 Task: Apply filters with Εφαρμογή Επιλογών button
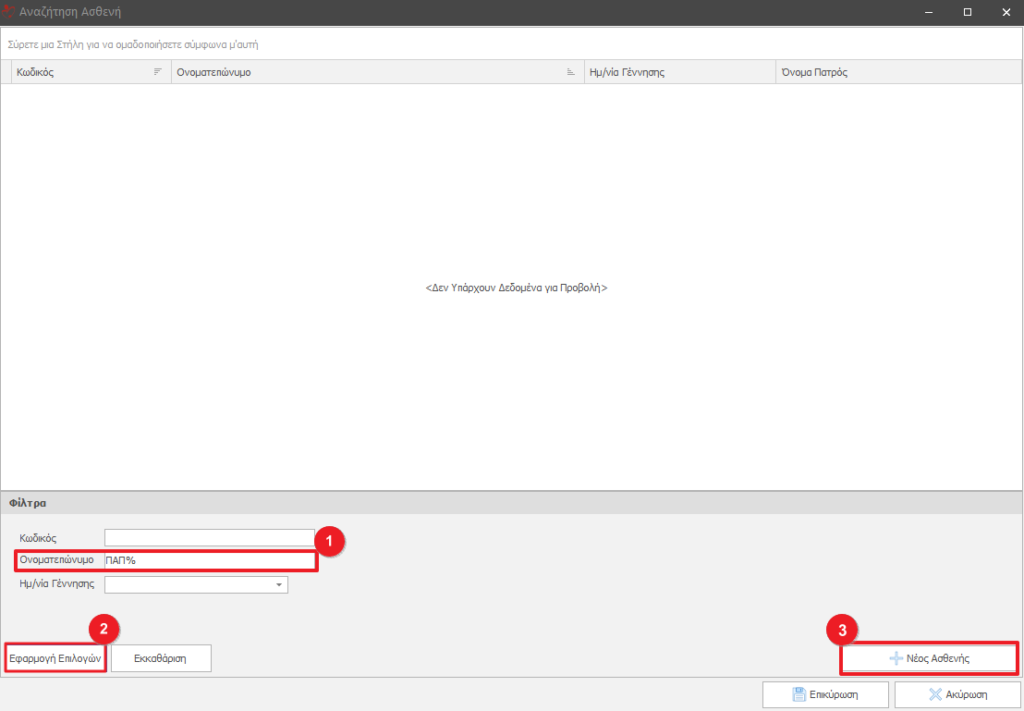click(55, 658)
